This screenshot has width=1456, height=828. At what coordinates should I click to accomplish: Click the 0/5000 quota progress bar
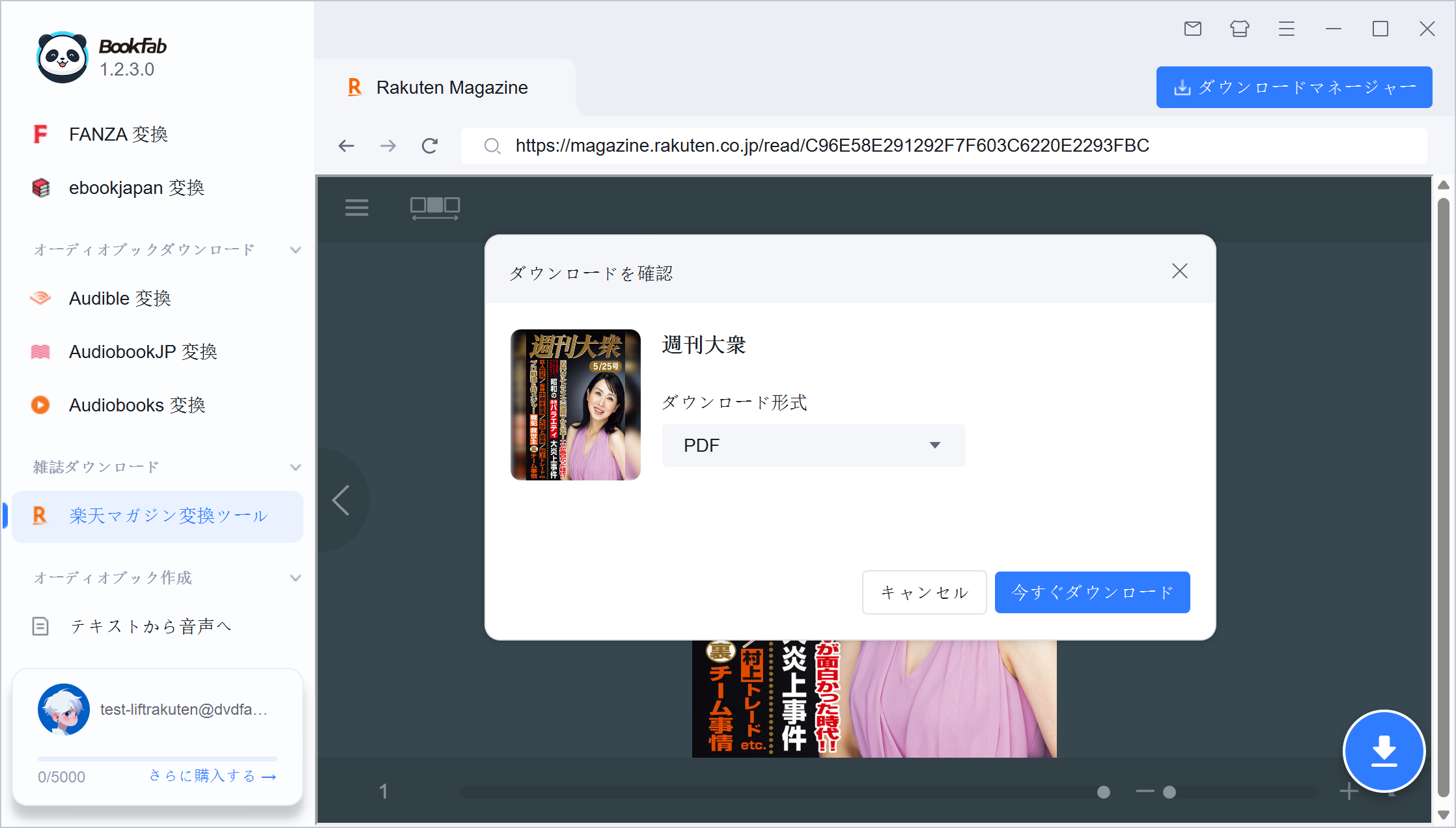point(158,759)
